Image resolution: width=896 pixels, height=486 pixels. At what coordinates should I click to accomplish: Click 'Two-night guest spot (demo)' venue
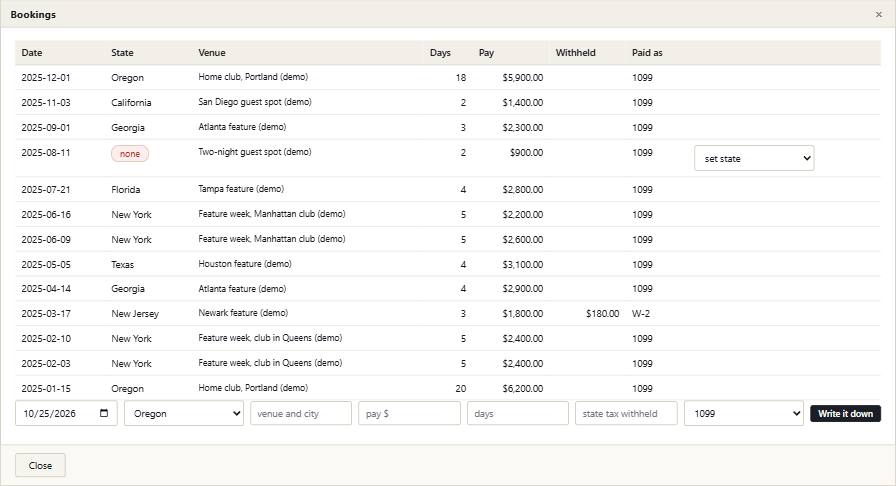click(x=255, y=152)
